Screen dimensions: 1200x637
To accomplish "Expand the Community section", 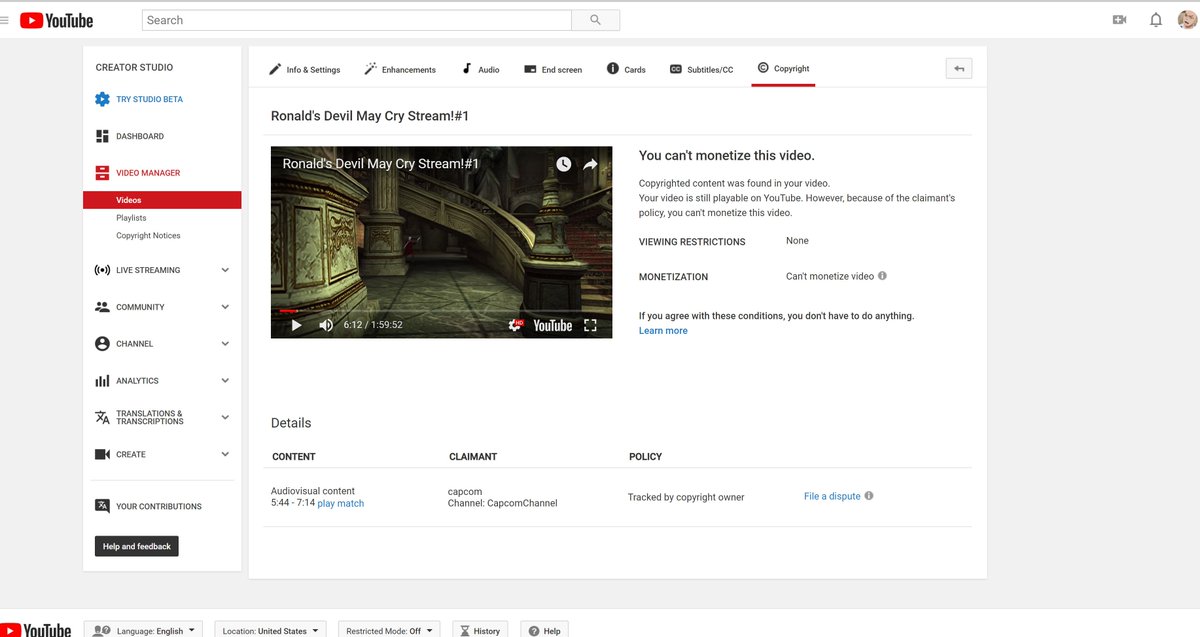I will (225, 307).
